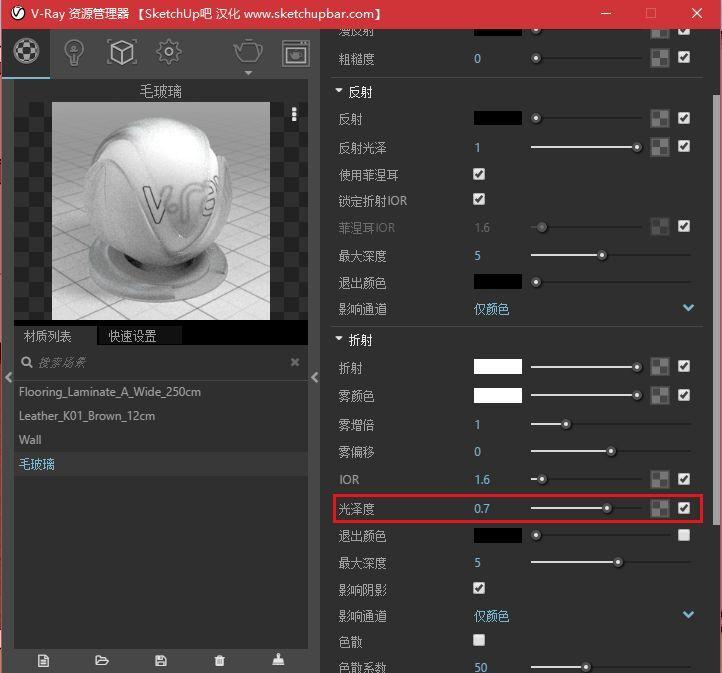This screenshot has width=722, height=673.
Task: Select the 毛玻璃 material in list
Action: click(x=161, y=464)
